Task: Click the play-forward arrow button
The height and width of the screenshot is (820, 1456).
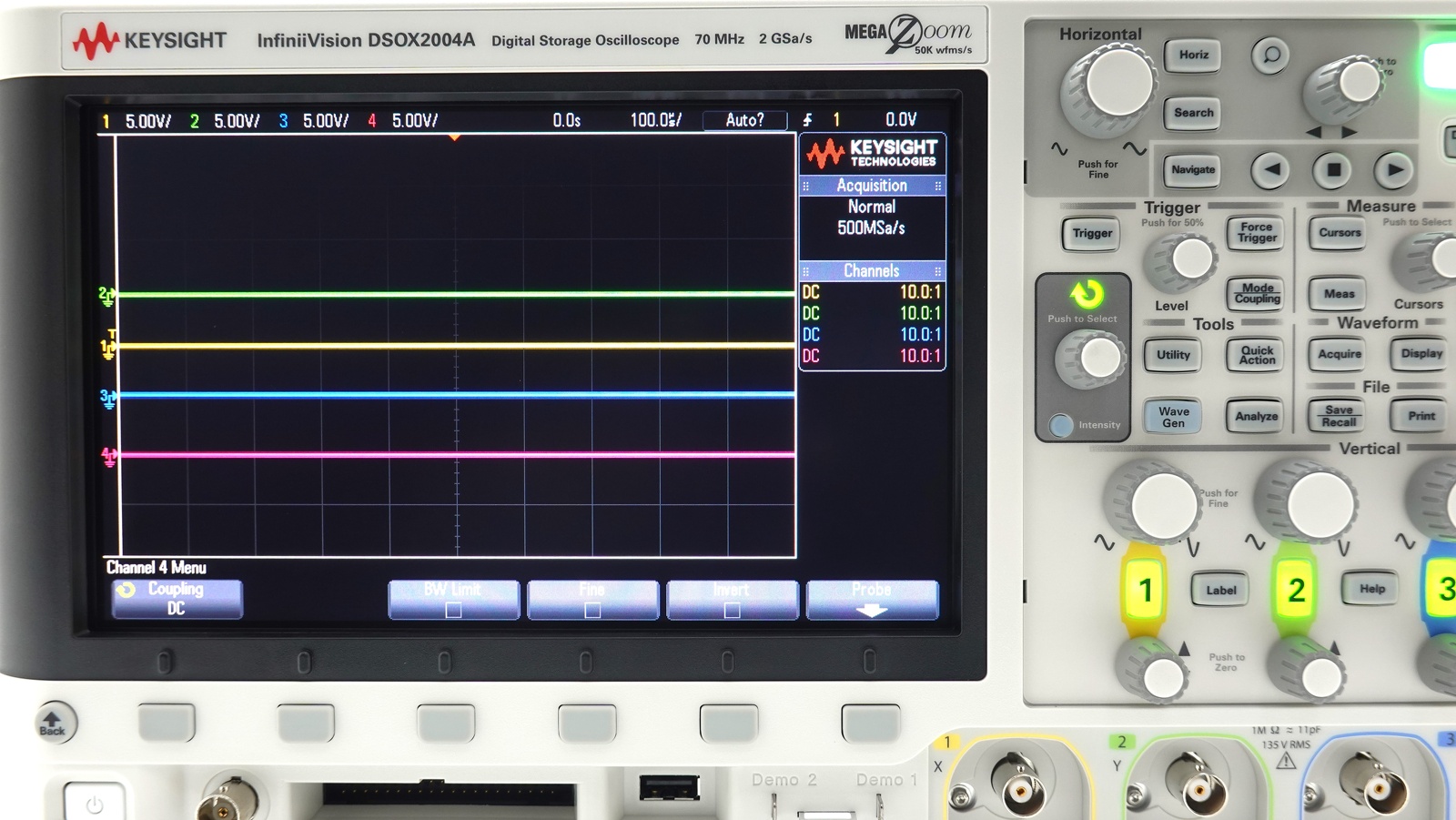Action: 1394,169
